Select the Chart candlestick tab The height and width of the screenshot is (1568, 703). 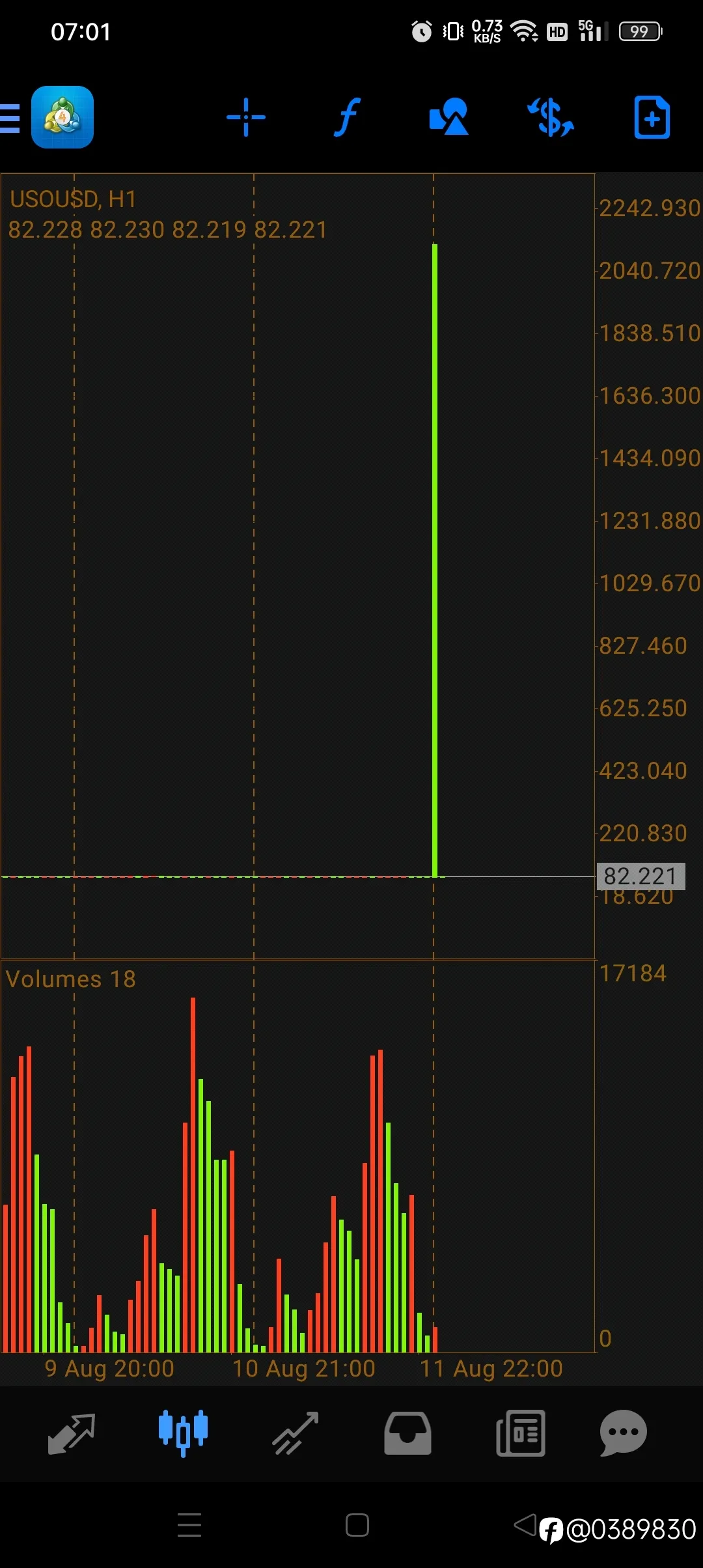coord(184,1433)
